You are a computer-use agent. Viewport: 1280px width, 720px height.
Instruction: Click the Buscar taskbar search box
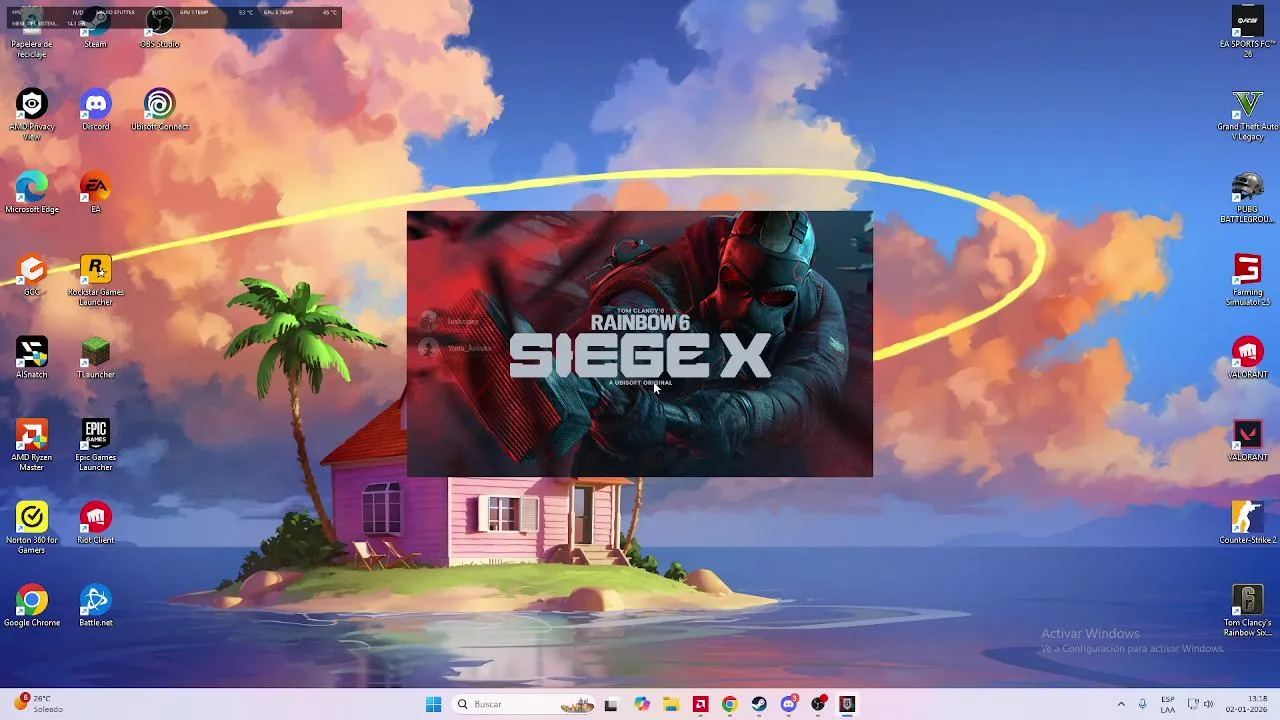(x=523, y=704)
